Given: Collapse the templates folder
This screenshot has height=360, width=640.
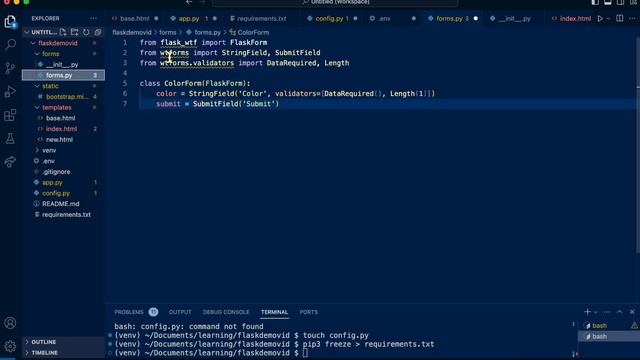Looking at the screenshot, I should (x=37, y=107).
